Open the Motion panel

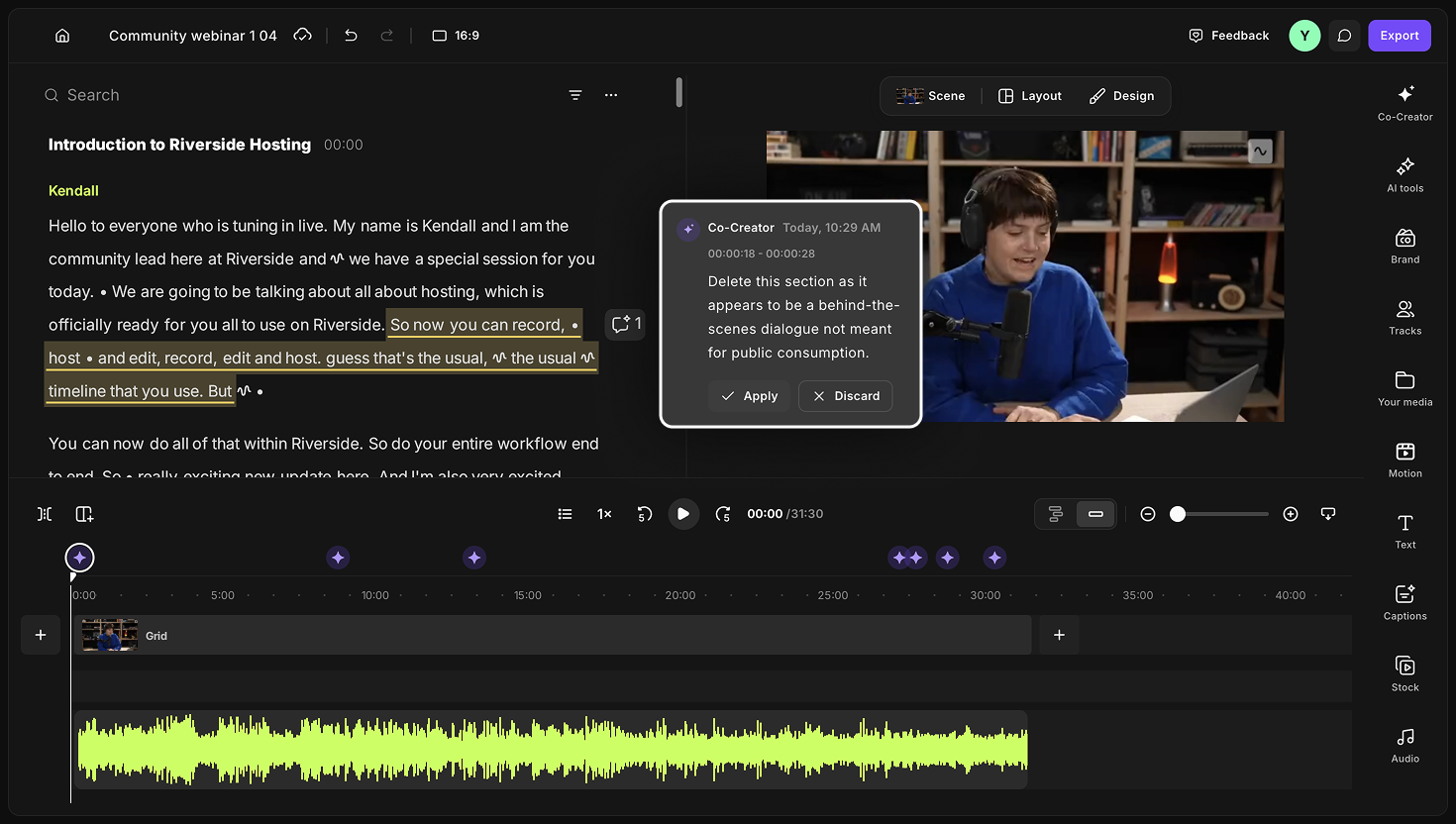pos(1404,460)
